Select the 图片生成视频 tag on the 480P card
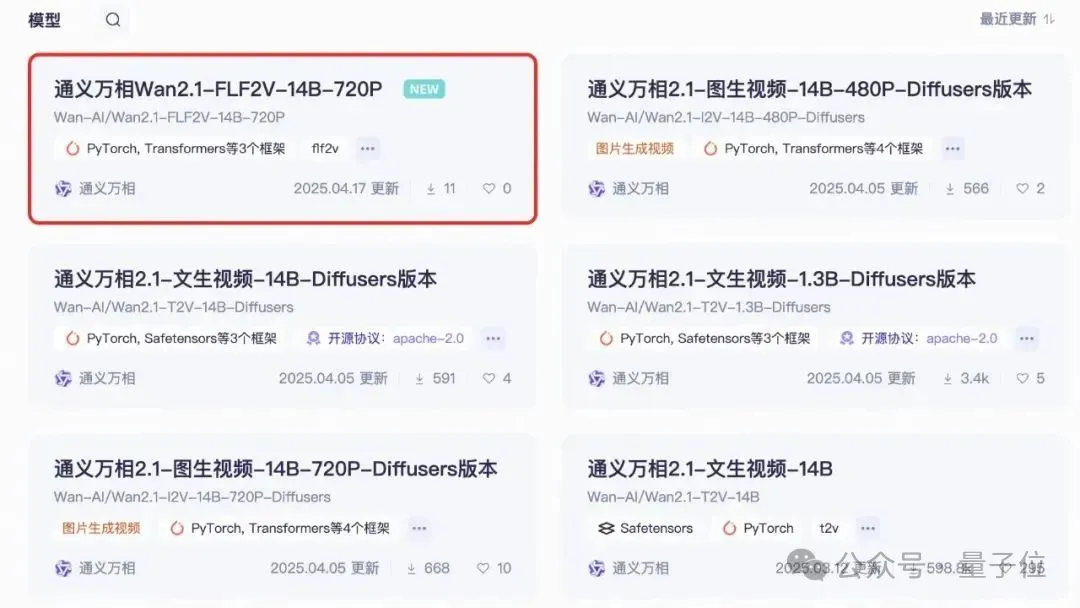 click(634, 149)
